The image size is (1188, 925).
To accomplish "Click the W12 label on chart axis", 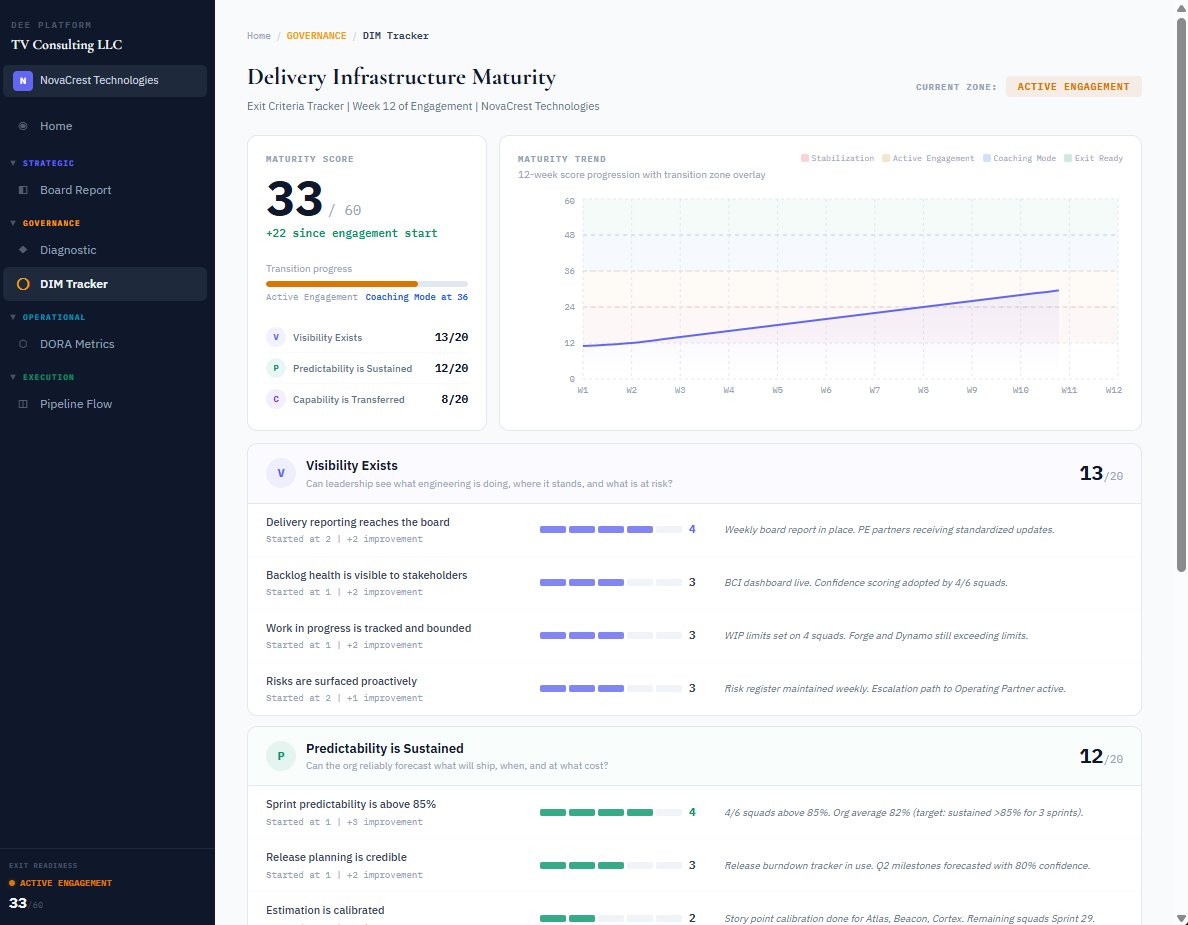I will point(1113,390).
